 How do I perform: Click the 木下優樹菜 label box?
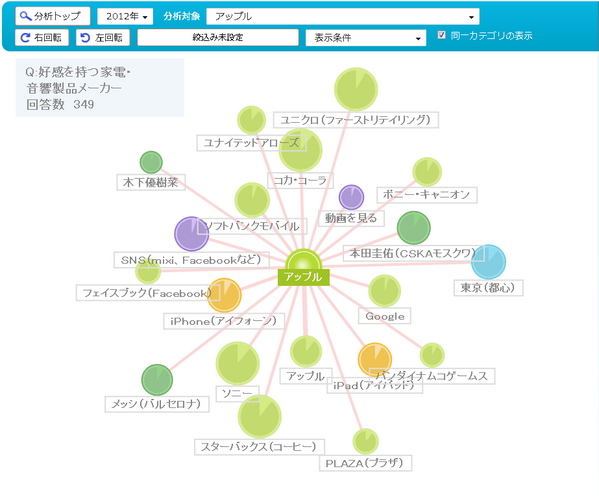point(151,182)
